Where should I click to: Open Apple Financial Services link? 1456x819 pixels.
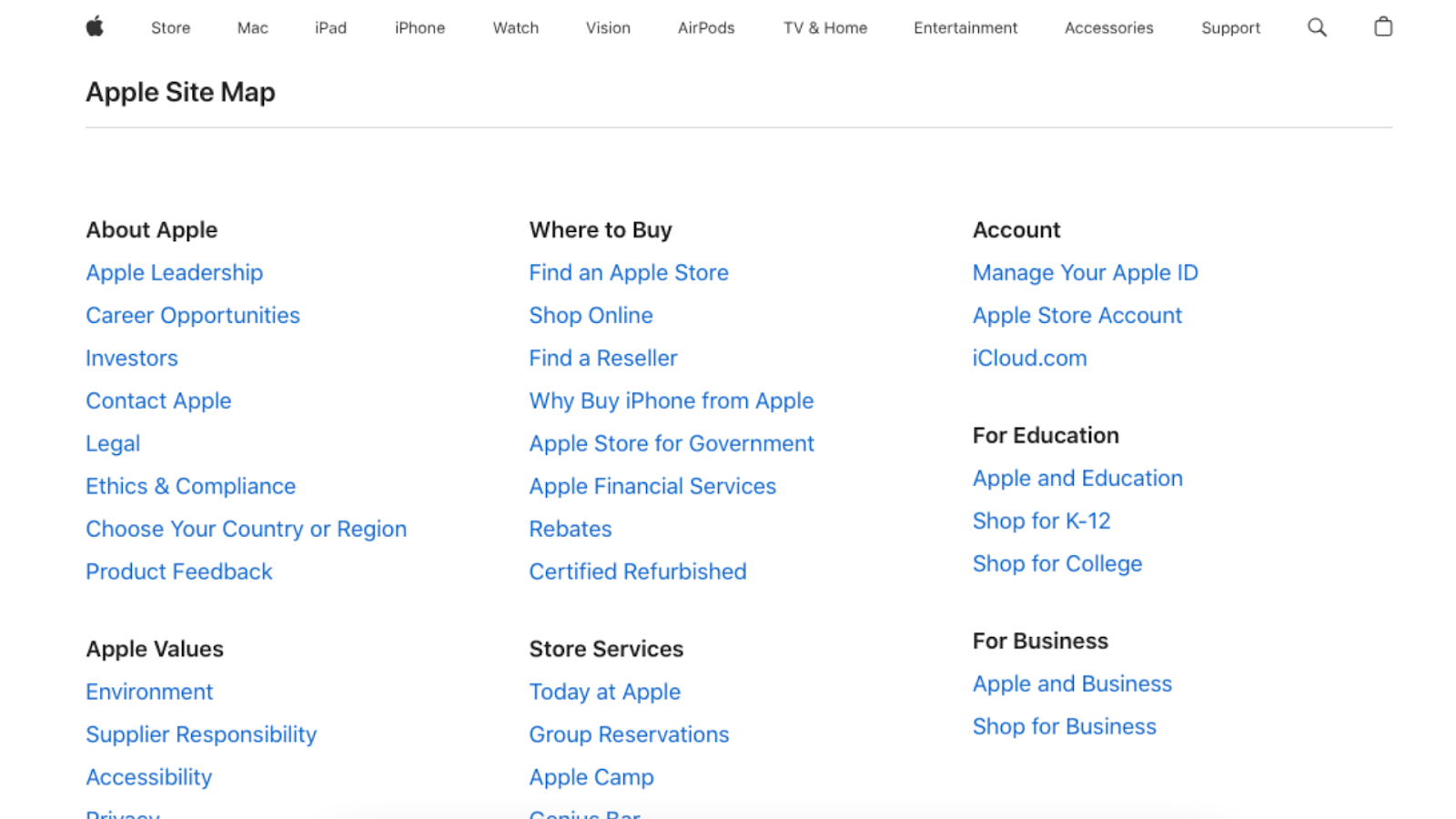(652, 487)
